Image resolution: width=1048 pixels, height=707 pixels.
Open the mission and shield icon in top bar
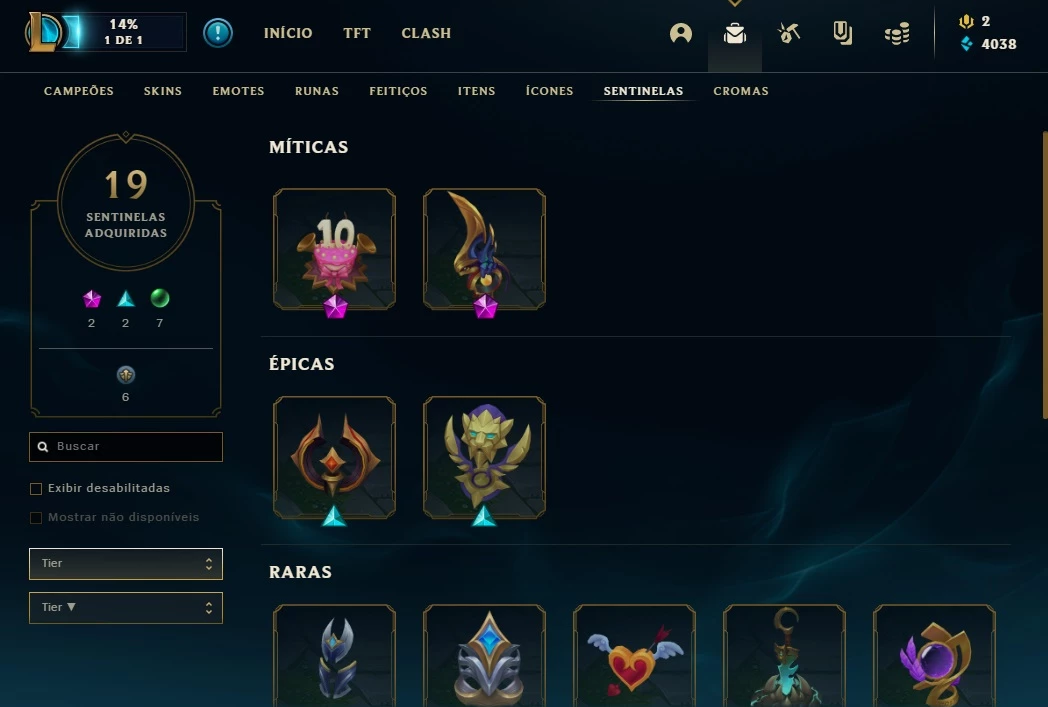[x=843, y=33]
